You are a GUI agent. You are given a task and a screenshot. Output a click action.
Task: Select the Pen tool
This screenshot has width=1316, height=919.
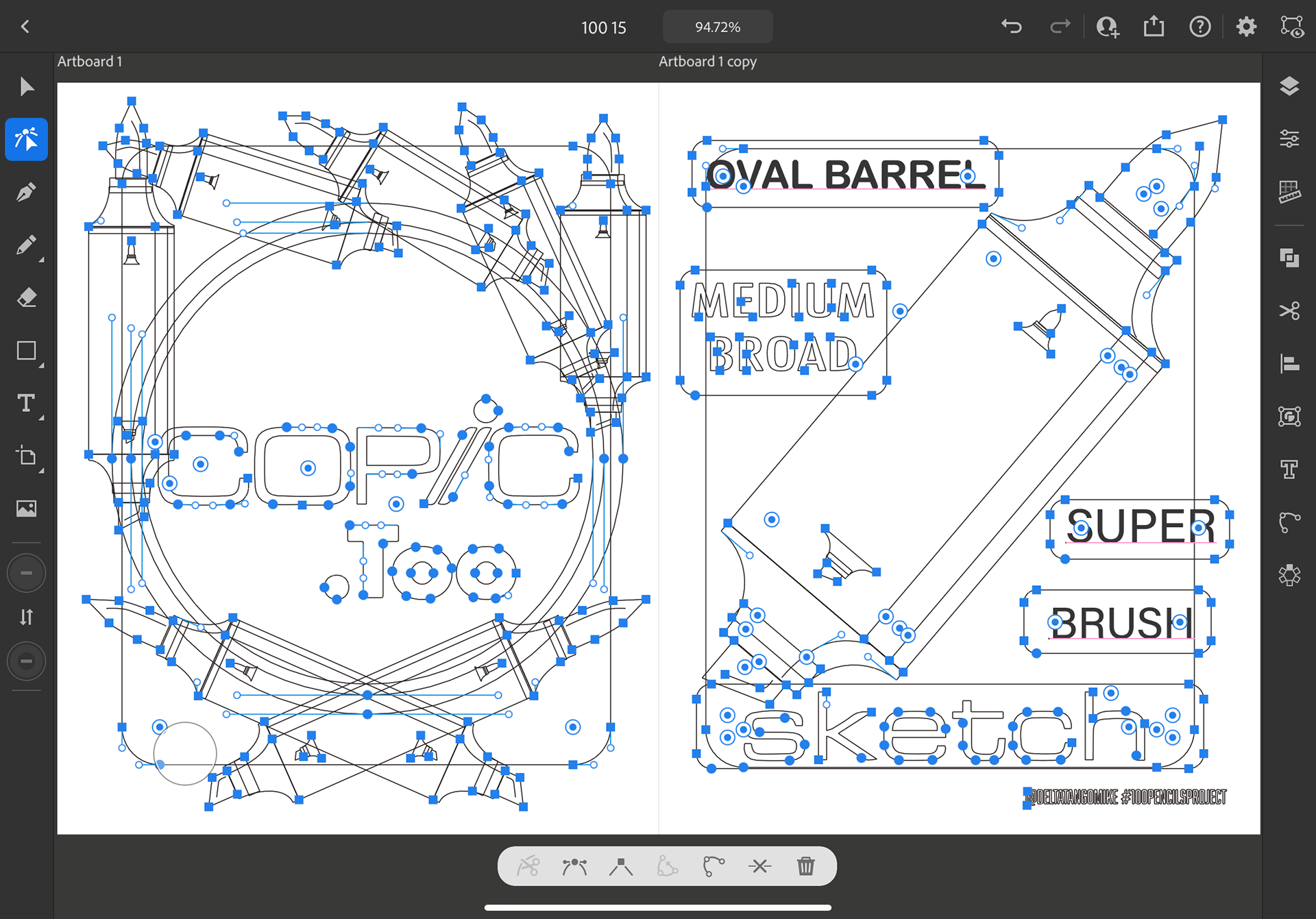[x=27, y=193]
